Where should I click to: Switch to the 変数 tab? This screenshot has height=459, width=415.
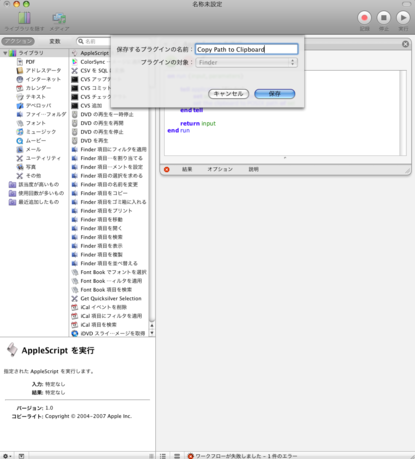point(55,41)
